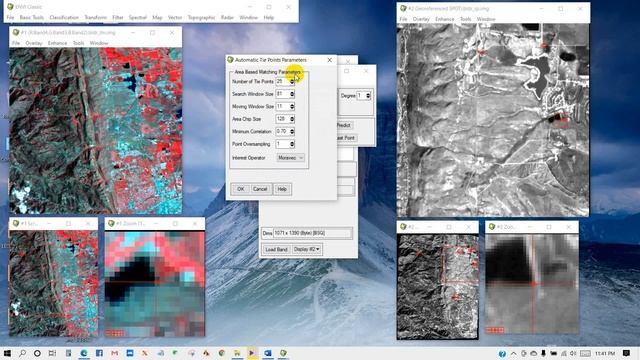Open the Windows Start menu
Screen dimensions: 640x360
point(7,353)
